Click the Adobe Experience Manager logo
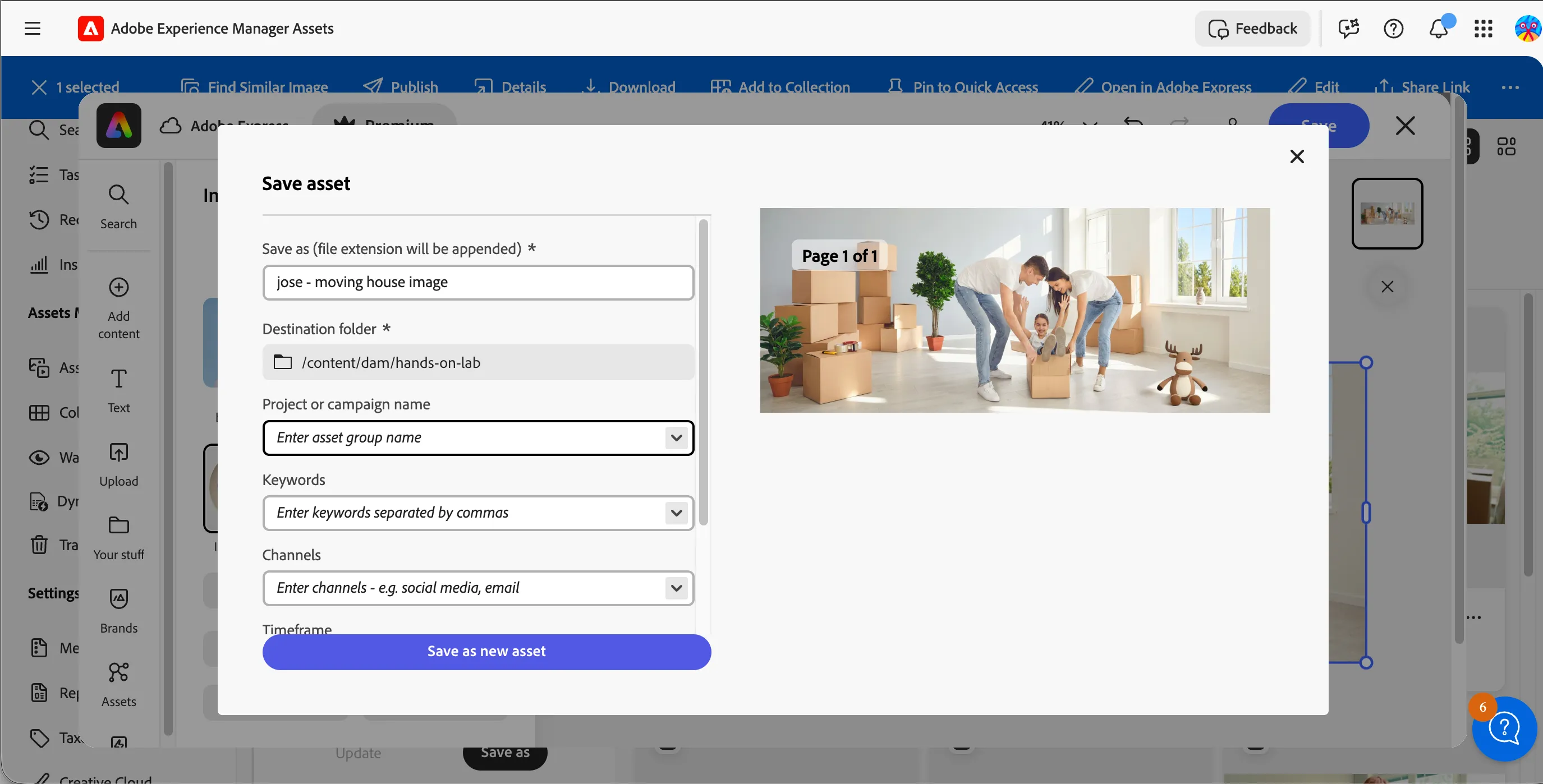This screenshot has width=1543, height=784. click(90, 28)
